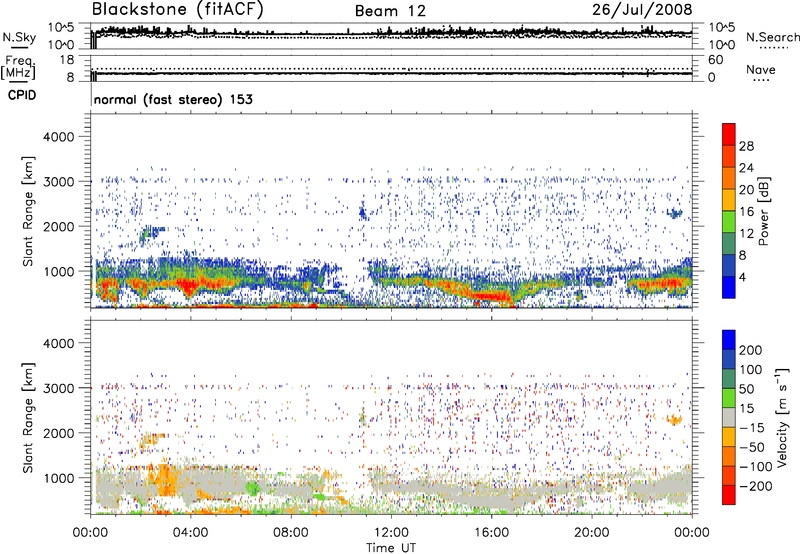
Task: Select the '08:00' time tick label
Action: (x=290, y=533)
